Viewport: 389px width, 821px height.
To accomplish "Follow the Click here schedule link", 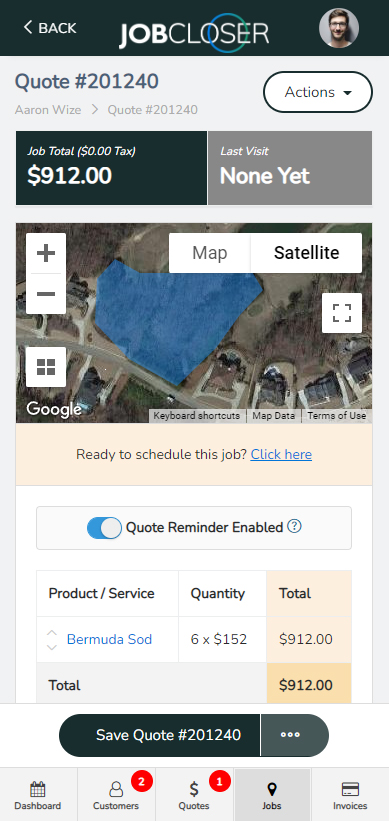I will click(281, 454).
